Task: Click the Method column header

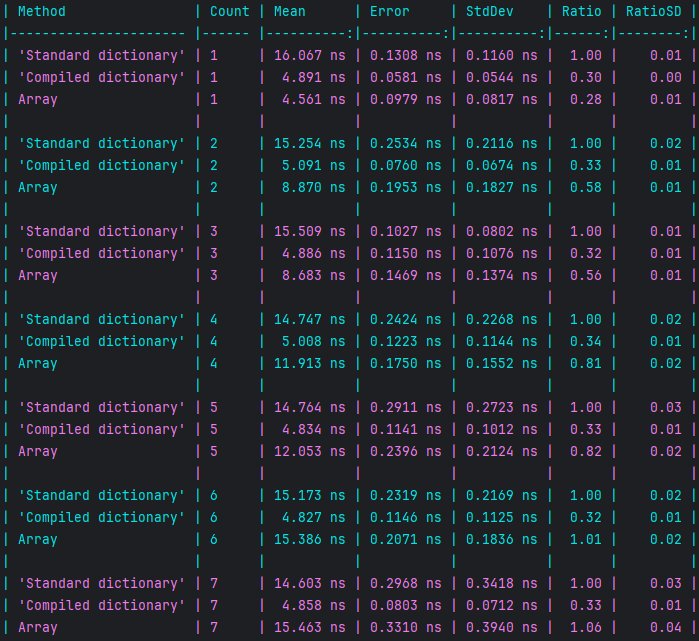Action: (x=42, y=11)
